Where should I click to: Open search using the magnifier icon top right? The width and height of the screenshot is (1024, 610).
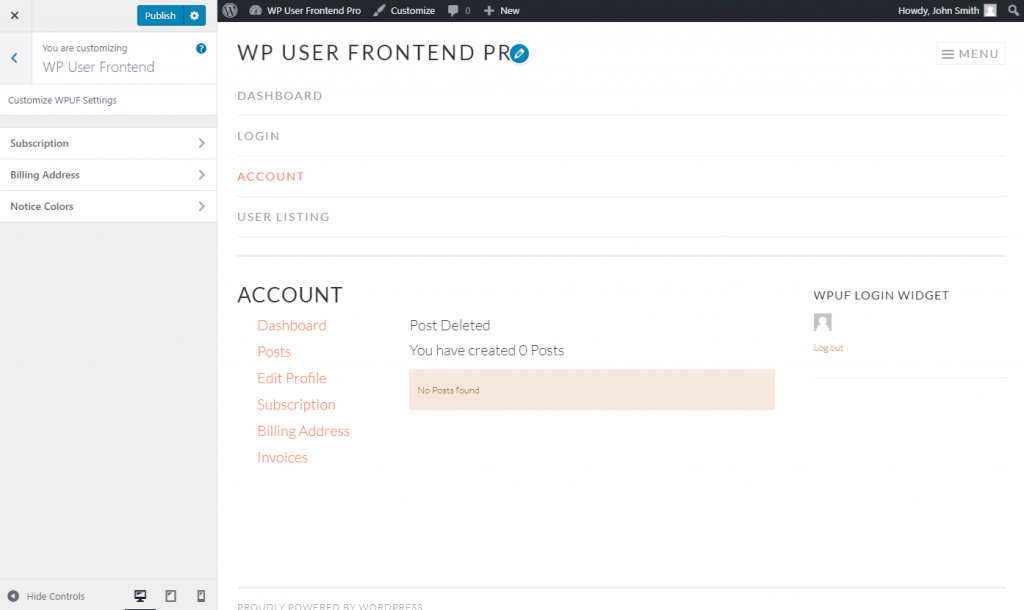pyautogui.click(x=1013, y=10)
